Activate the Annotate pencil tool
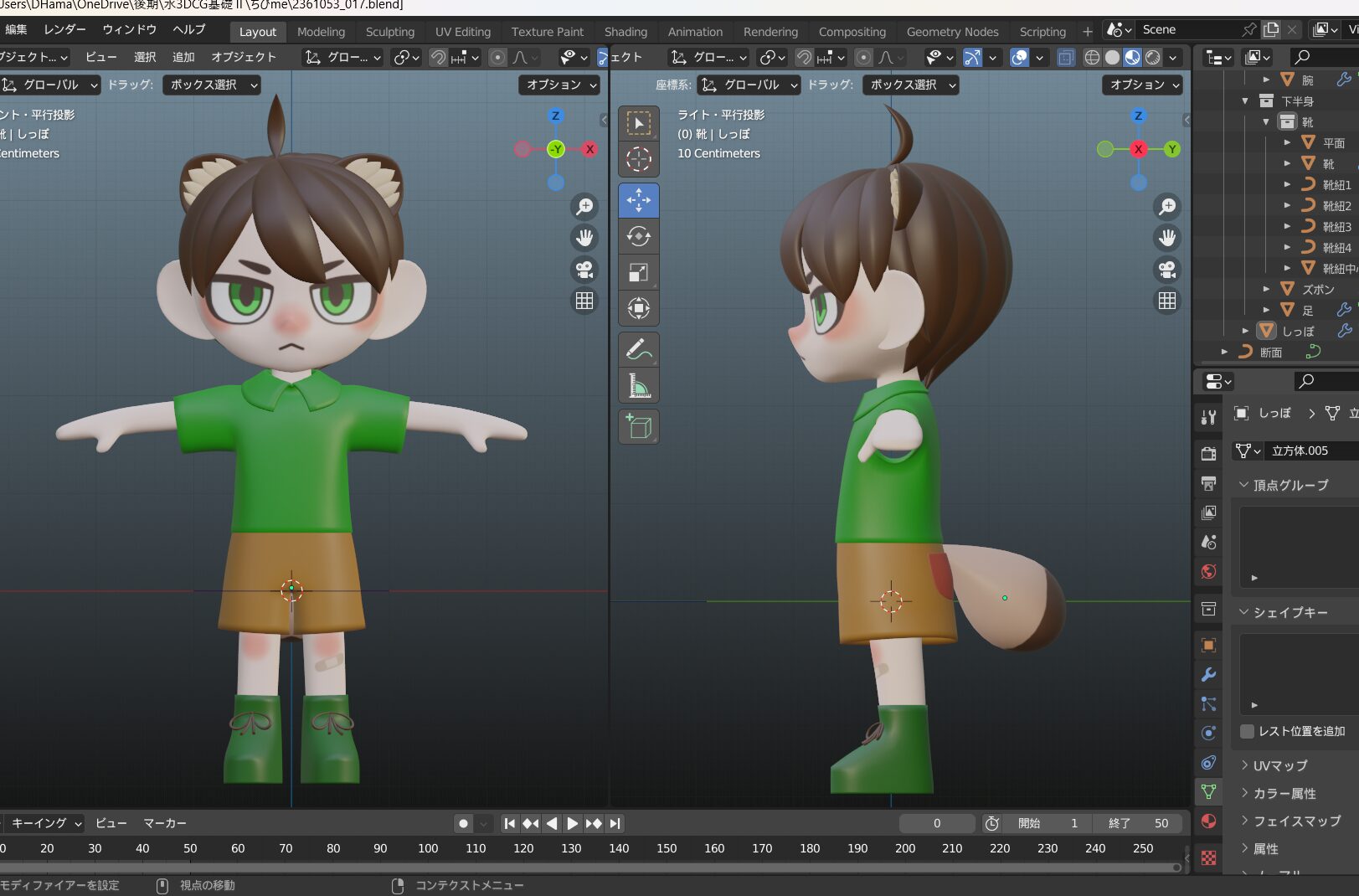Viewport: 1359px width, 896px height. 639,349
